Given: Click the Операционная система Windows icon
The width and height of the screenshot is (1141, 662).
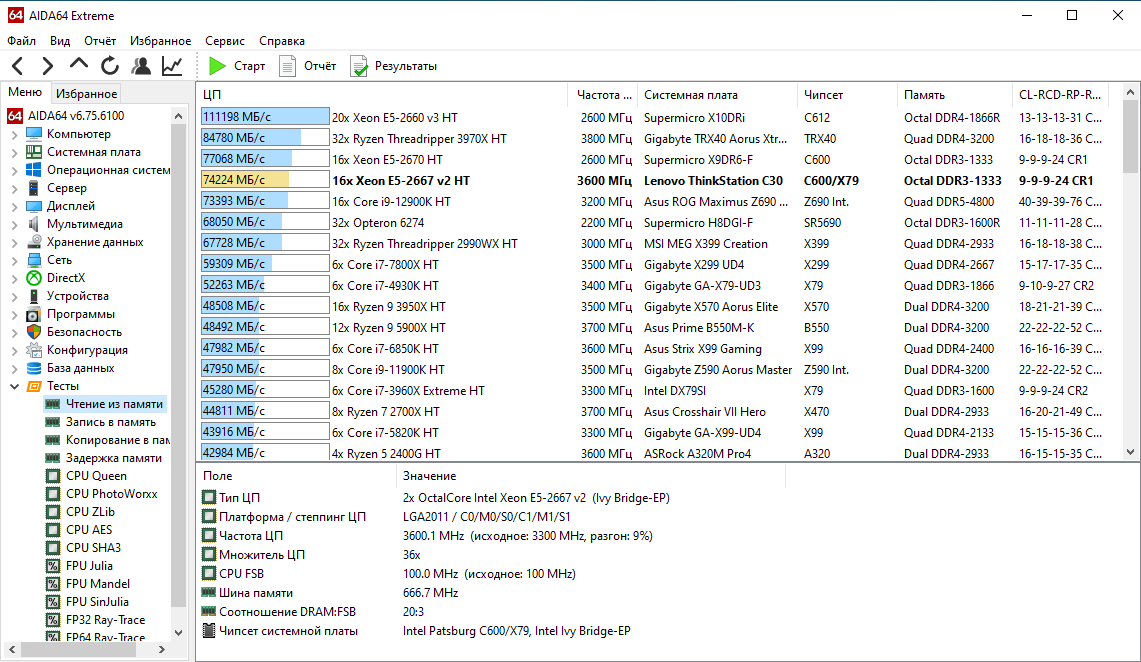Looking at the screenshot, I should click(x=34, y=170).
